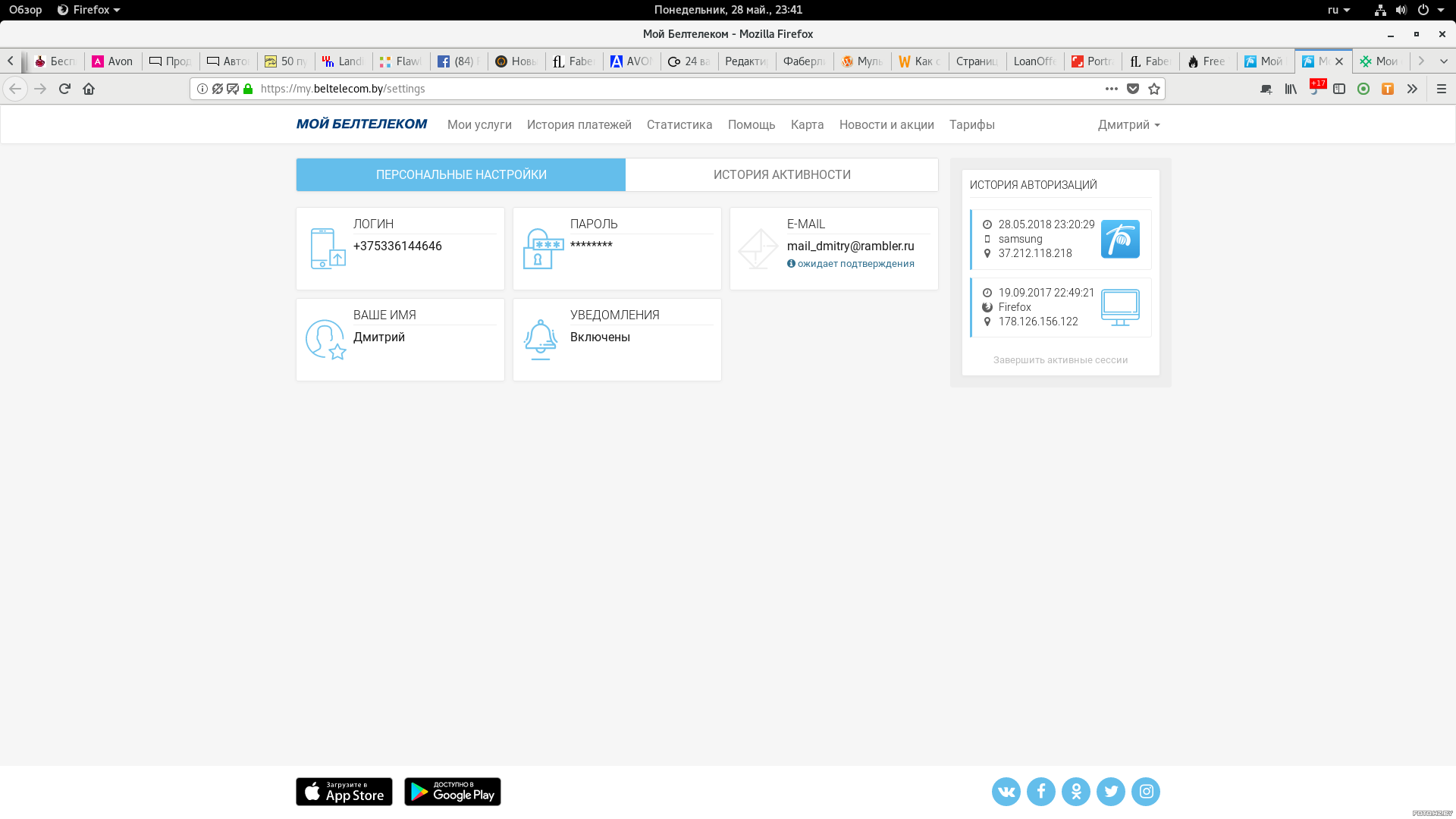This screenshot has width=1456, height=819.
Task: Click the Twitter footer icon
Action: (x=1111, y=792)
